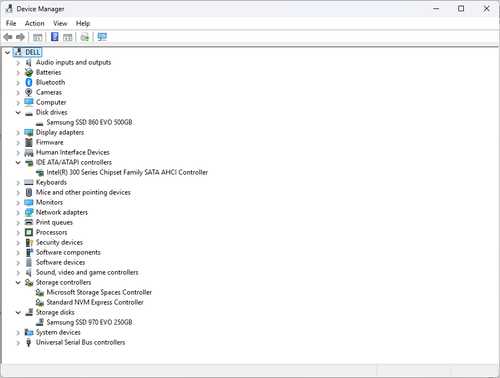Screen dimensions: 500x378
Task: Click the Human Interface Devices icon
Action: (29, 153)
